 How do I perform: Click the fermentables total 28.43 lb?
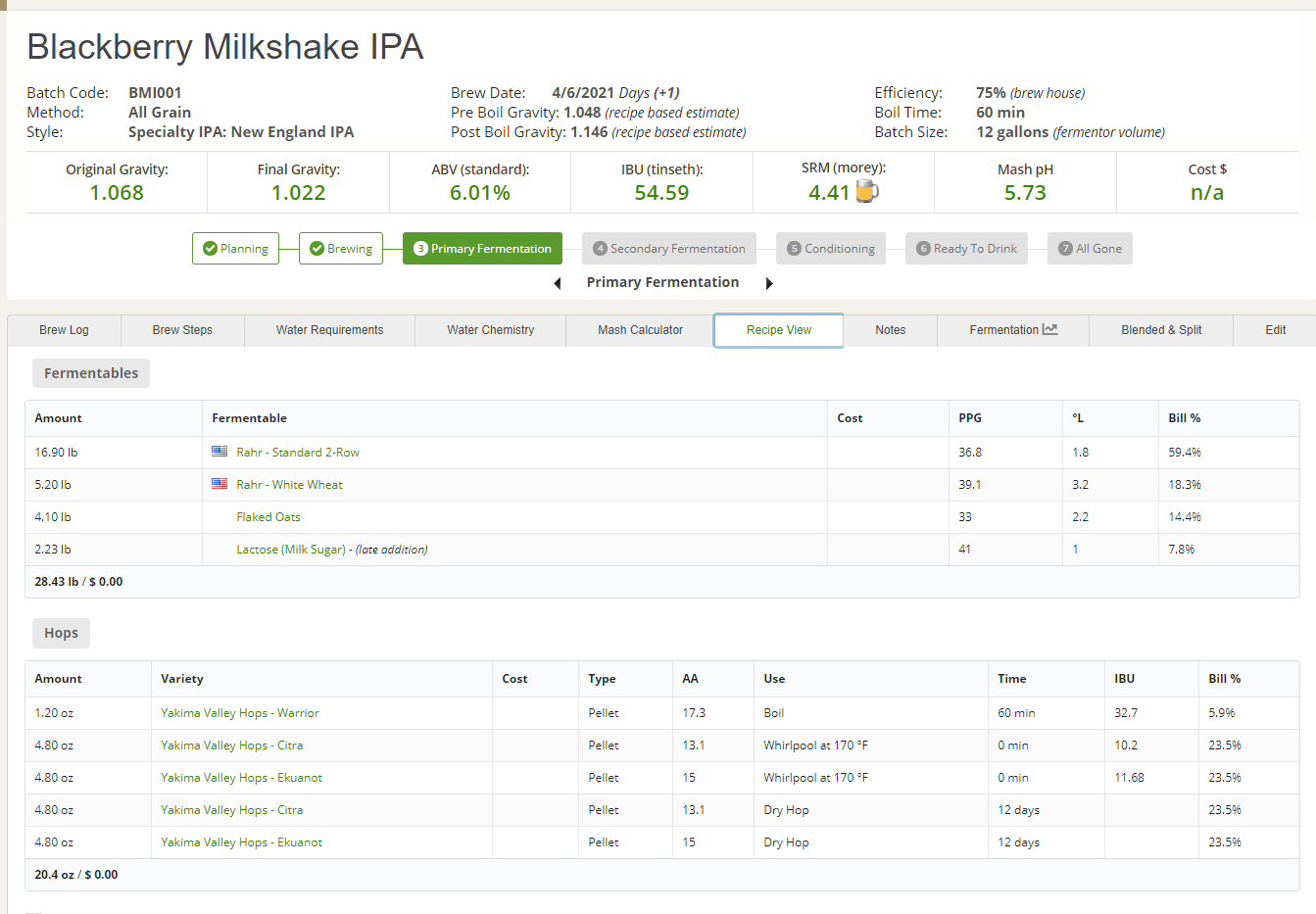point(57,582)
